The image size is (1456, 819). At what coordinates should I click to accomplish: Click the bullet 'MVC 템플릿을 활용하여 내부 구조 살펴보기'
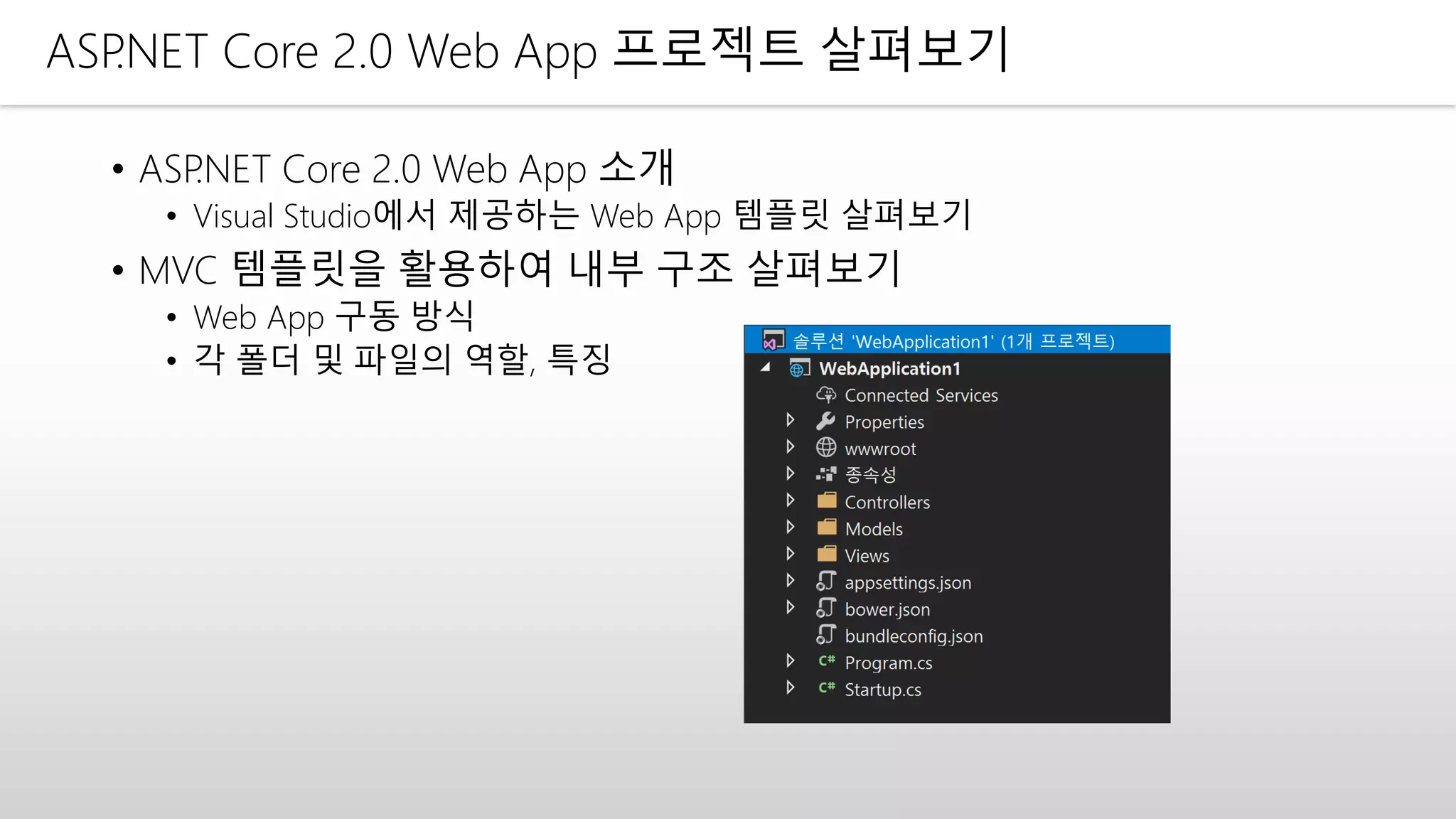520,269
